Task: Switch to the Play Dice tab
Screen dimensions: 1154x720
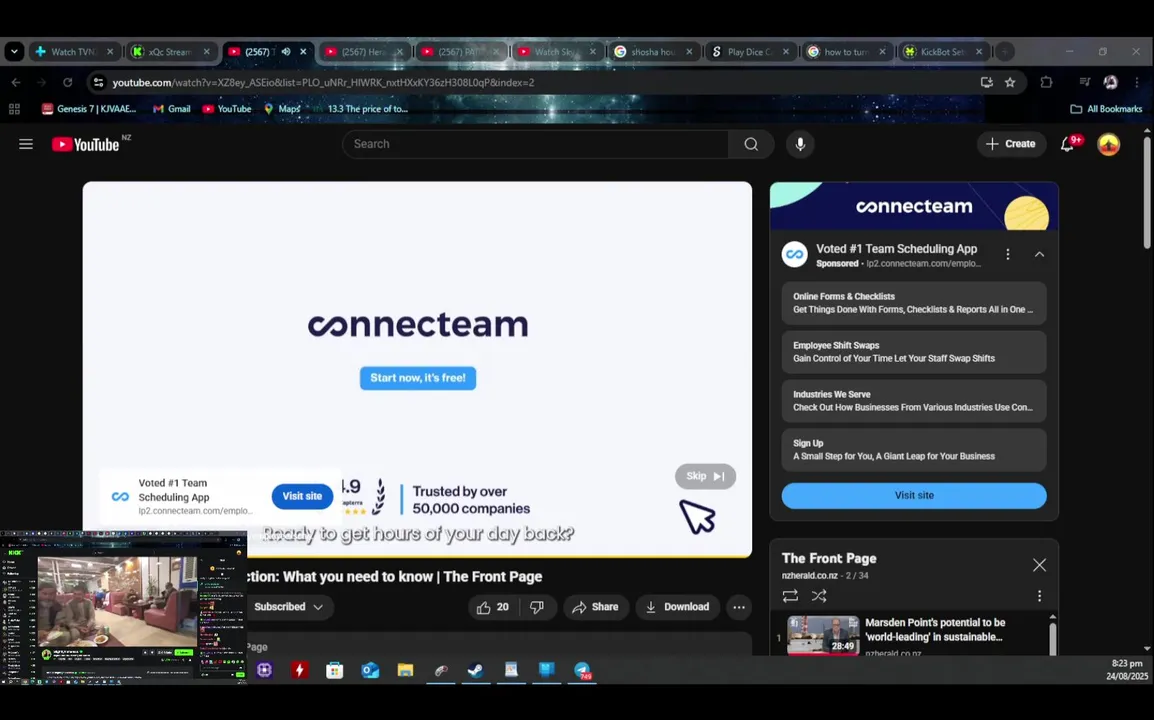Action: tap(749, 52)
